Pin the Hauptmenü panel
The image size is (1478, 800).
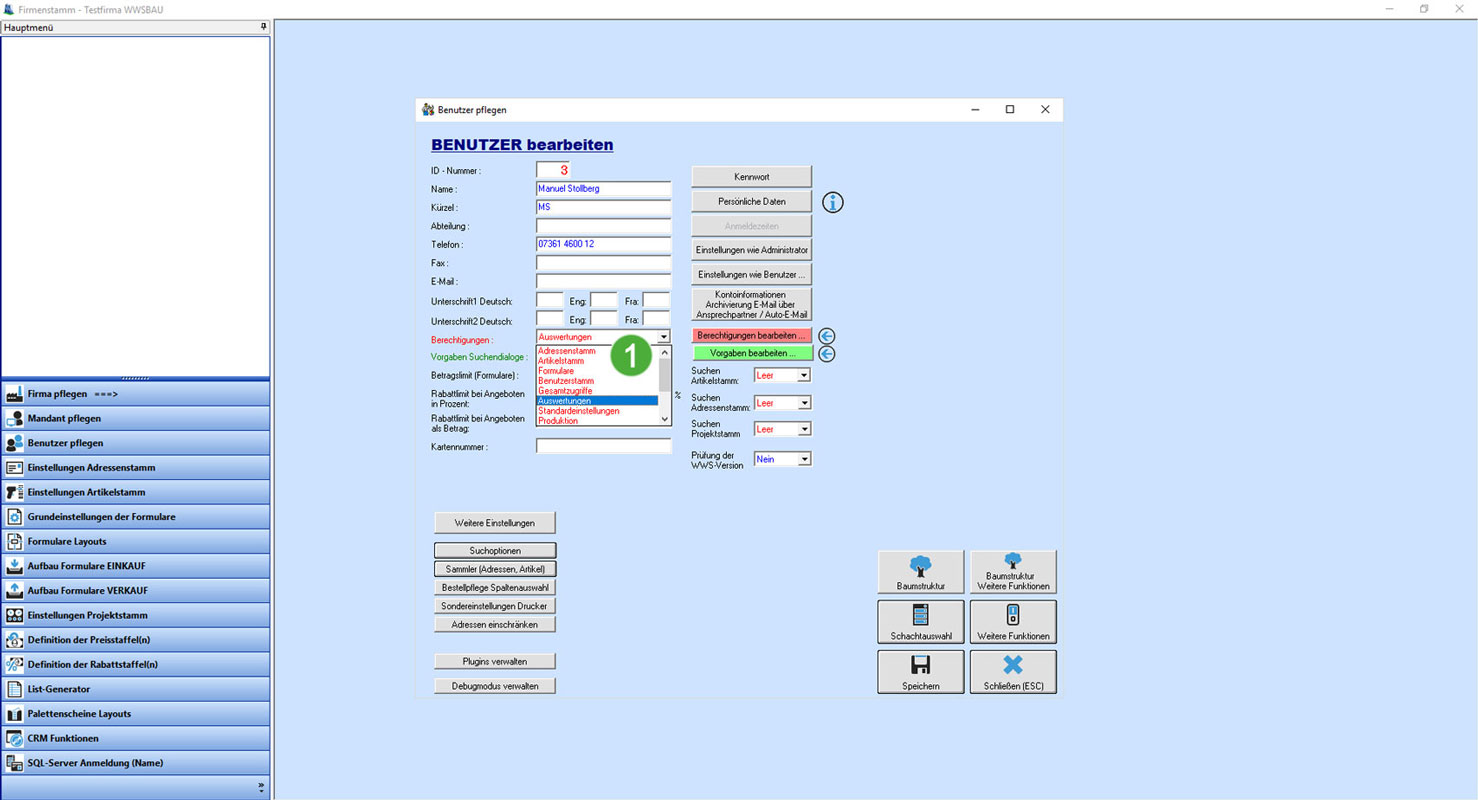pos(264,27)
